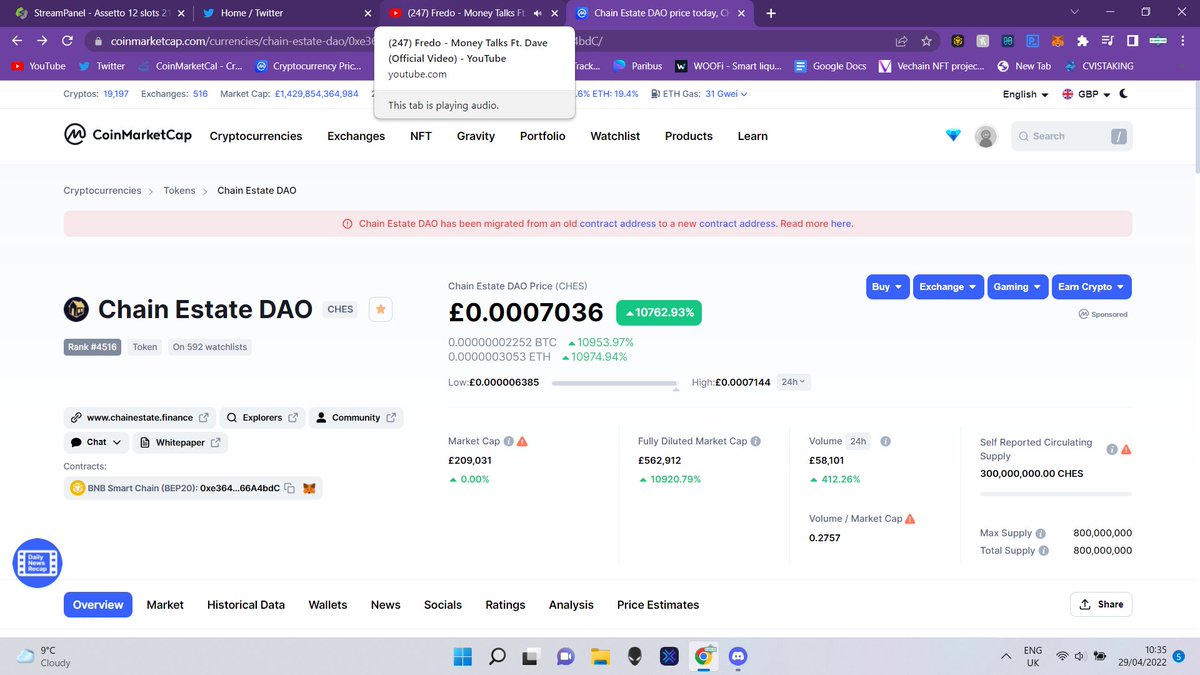Open the user profile avatar

[x=986, y=136]
